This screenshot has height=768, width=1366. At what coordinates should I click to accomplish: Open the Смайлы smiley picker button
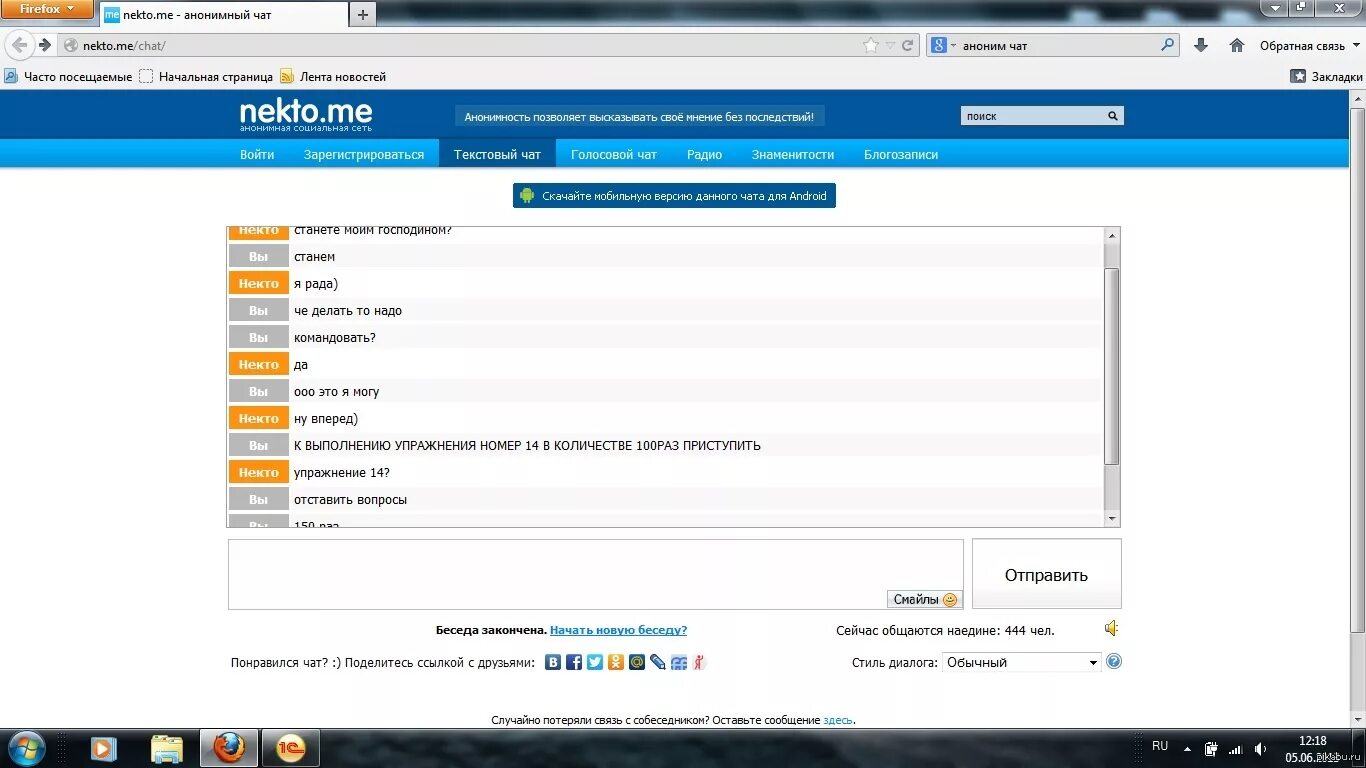925,599
